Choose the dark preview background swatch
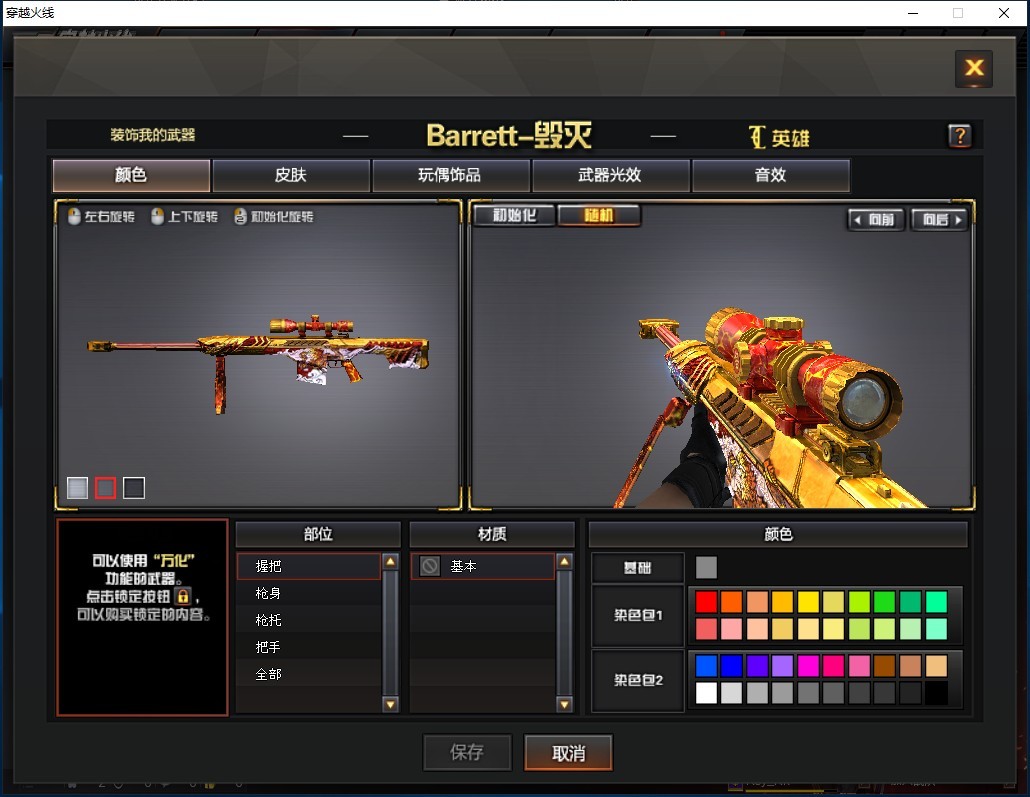The image size is (1030, 797). click(x=134, y=488)
